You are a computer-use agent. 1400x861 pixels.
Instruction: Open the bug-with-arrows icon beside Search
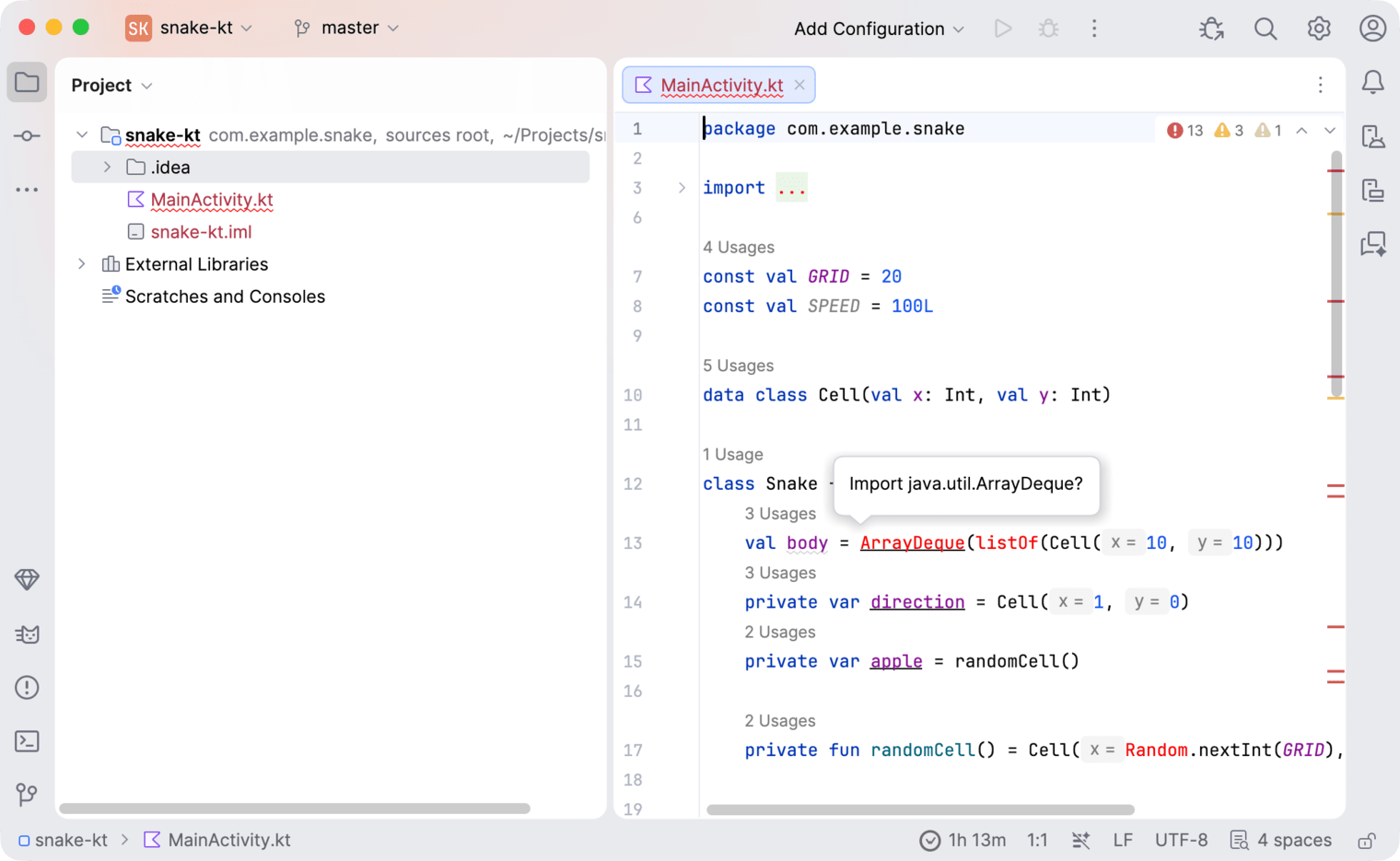1212,29
